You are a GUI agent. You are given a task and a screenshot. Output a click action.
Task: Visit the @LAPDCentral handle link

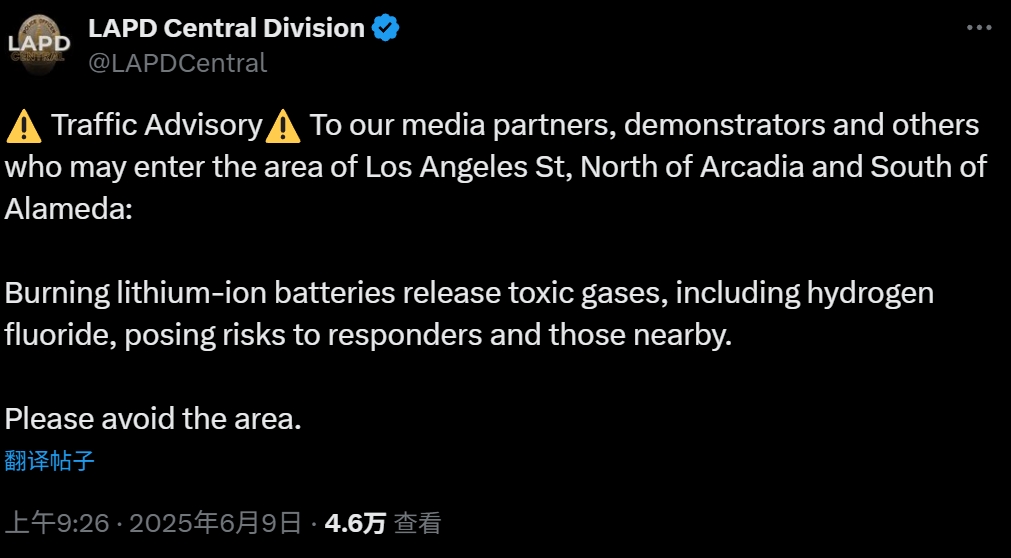tap(177, 63)
